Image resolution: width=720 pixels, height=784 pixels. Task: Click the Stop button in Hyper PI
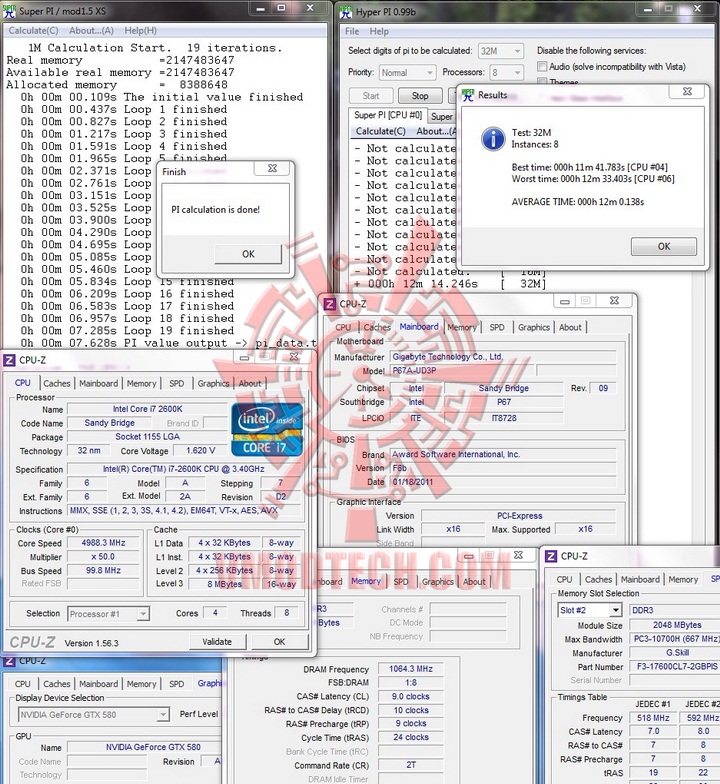[420, 96]
